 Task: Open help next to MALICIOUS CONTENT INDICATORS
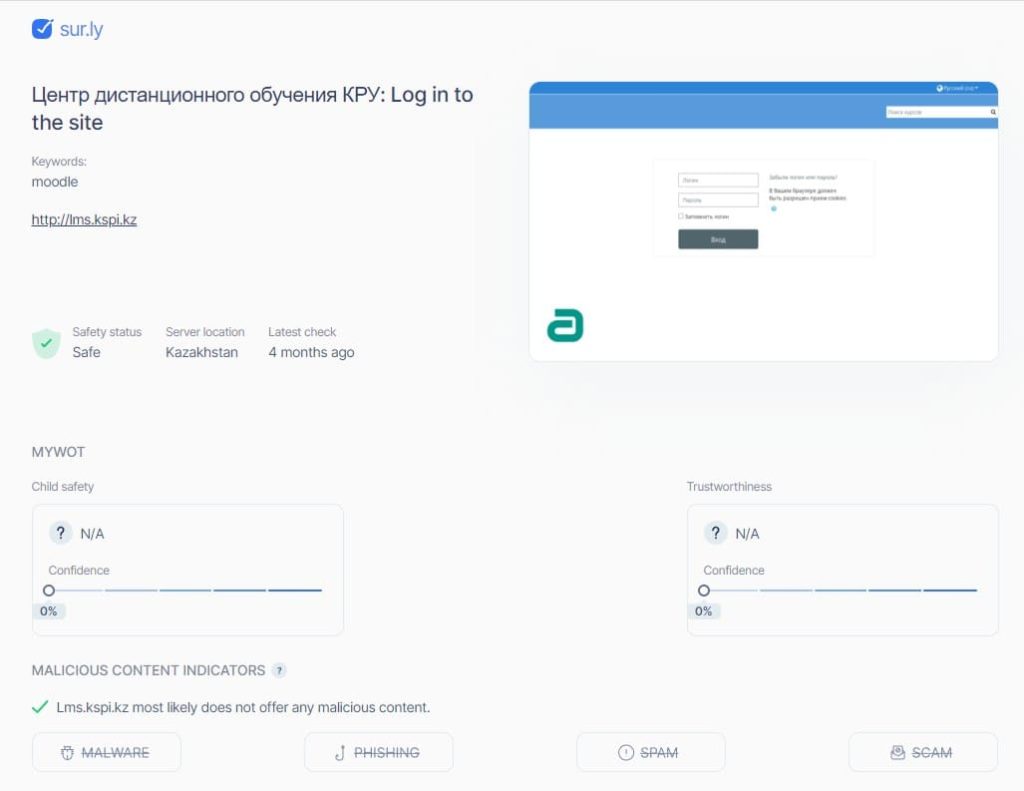click(280, 670)
